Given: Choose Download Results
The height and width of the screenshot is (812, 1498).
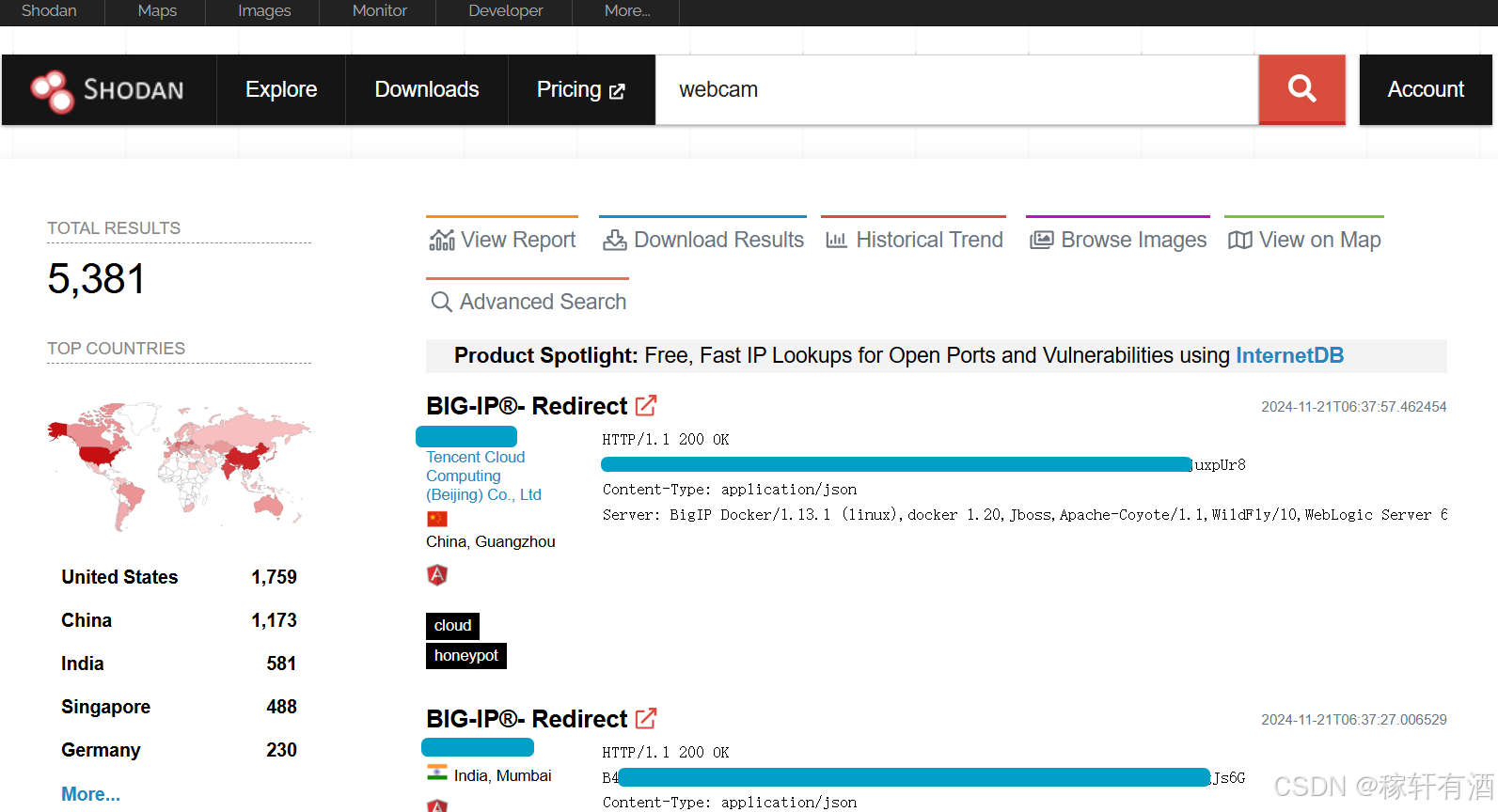Looking at the screenshot, I should pyautogui.click(x=703, y=240).
